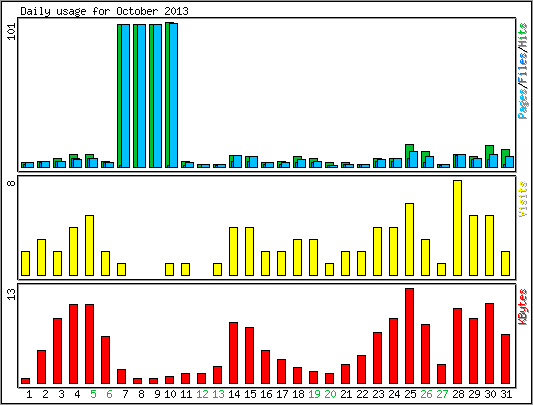Click day label "22" on the bottom axis
The width and height of the screenshot is (533, 405).
tap(362, 394)
